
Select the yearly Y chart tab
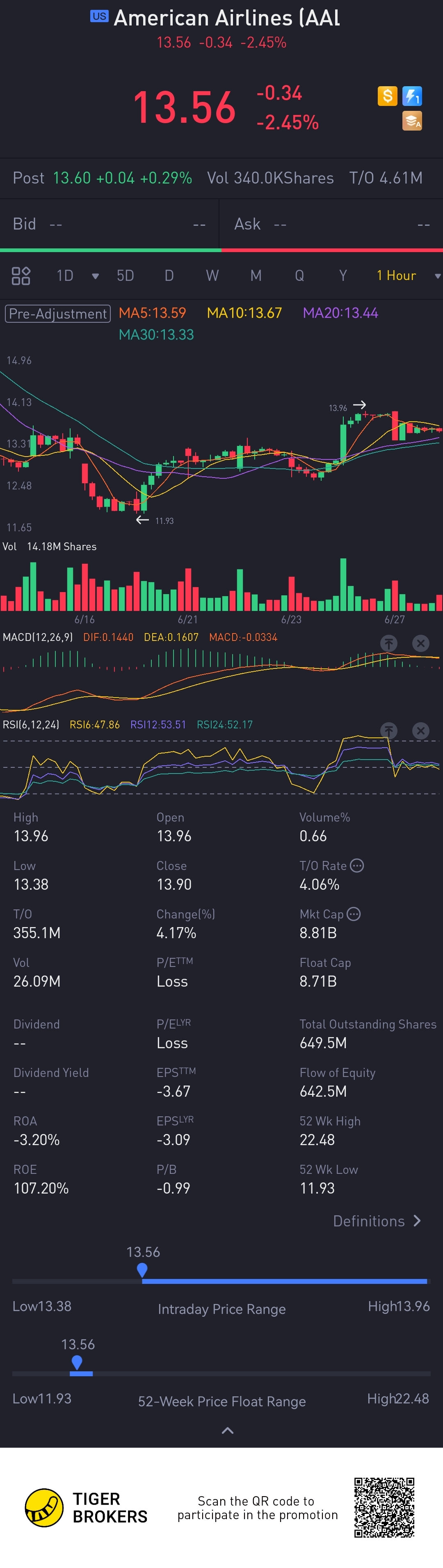pyautogui.click(x=343, y=276)
